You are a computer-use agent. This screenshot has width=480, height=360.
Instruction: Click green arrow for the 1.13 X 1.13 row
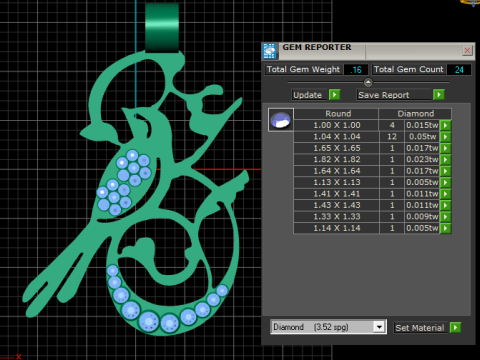point(446,183)
